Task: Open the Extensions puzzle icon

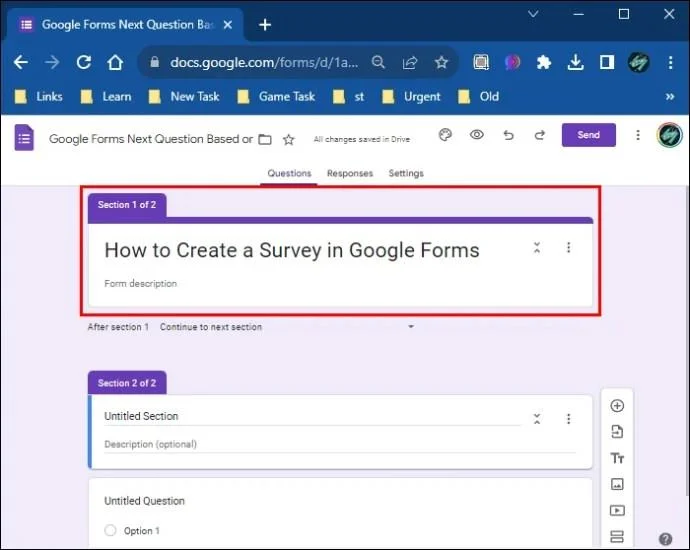Action: tap(544, 62)
